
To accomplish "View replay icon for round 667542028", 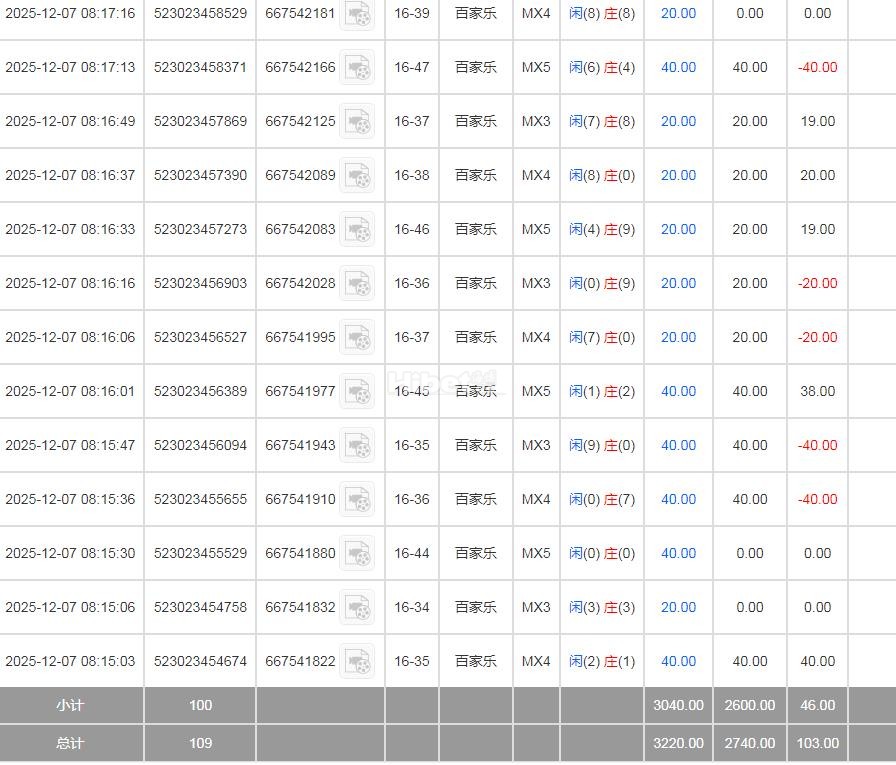I will [x=357, y=283].
